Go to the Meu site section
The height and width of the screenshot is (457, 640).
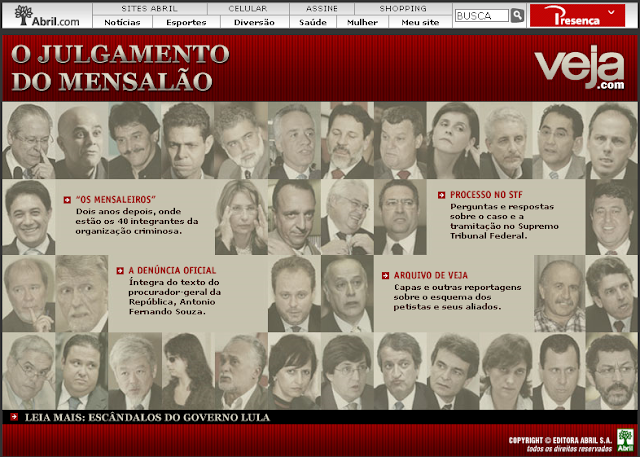click(x=420, y=22)
